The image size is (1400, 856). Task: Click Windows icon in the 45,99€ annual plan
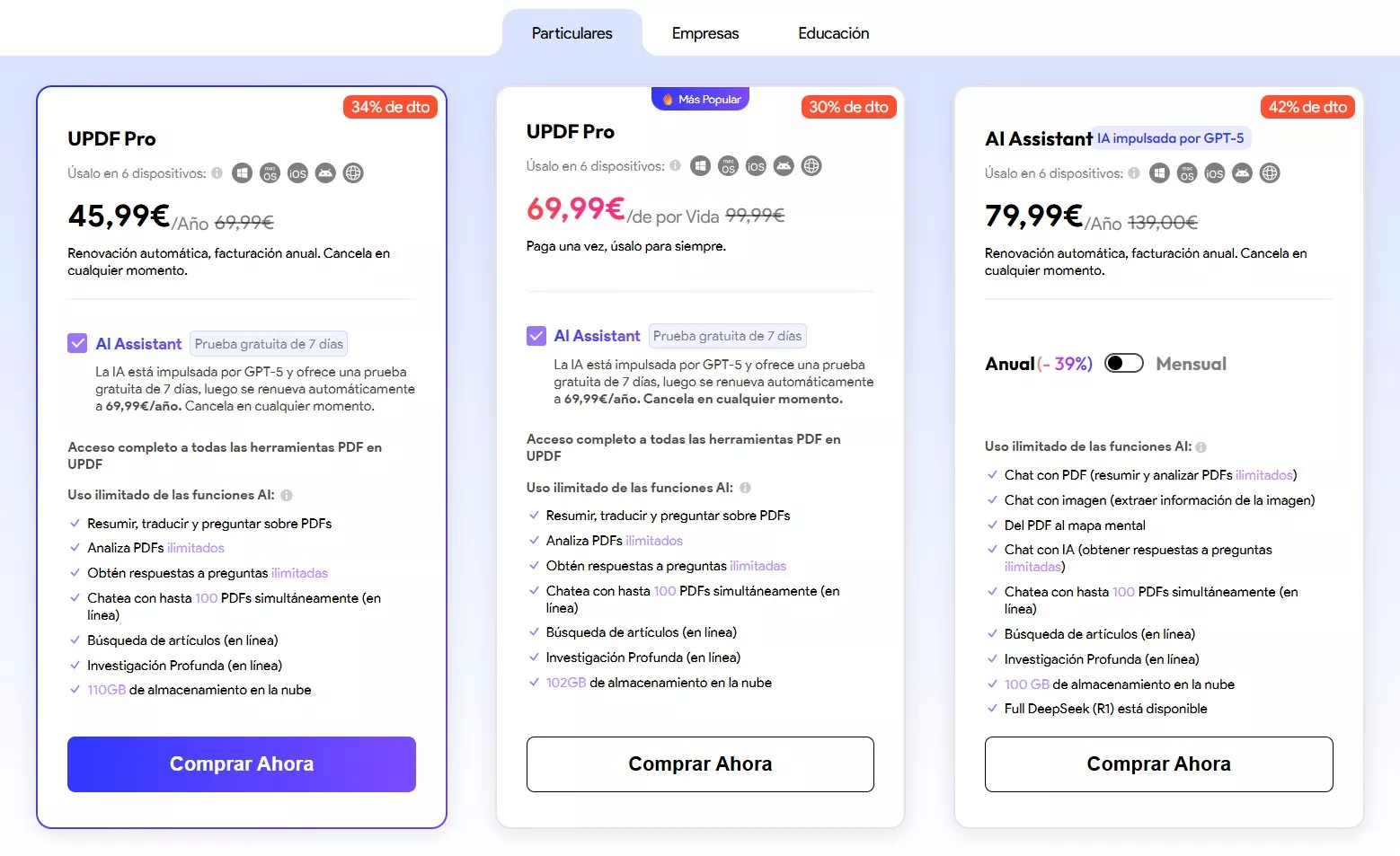pos(242,173)
